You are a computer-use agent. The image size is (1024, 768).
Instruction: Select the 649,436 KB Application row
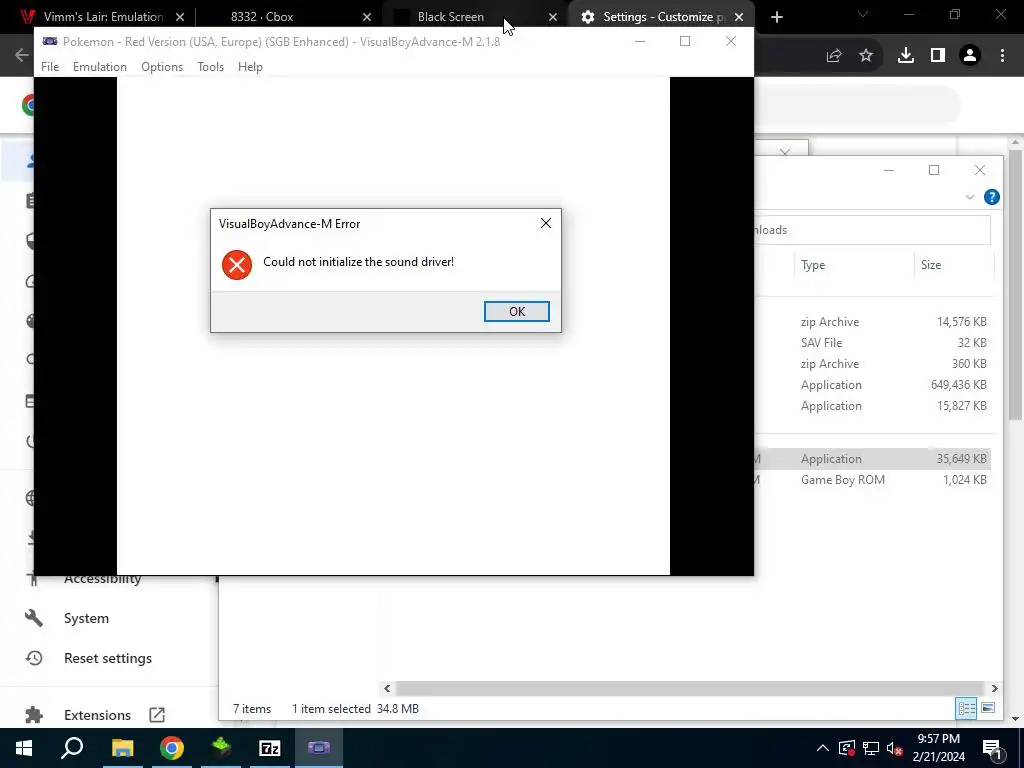[872, 385]
